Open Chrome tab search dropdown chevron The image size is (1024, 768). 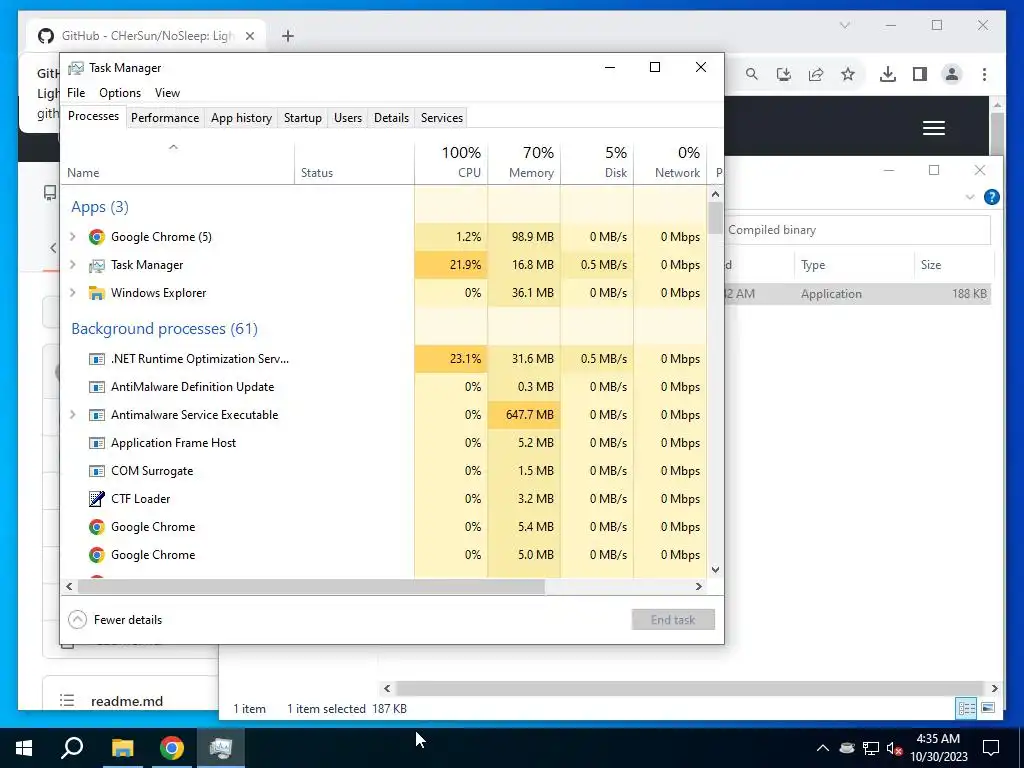click(844, 25)
